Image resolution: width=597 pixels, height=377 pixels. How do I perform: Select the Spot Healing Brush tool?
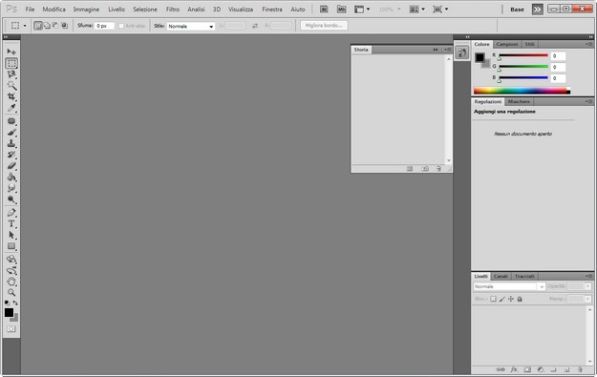[x=11, y=121]
